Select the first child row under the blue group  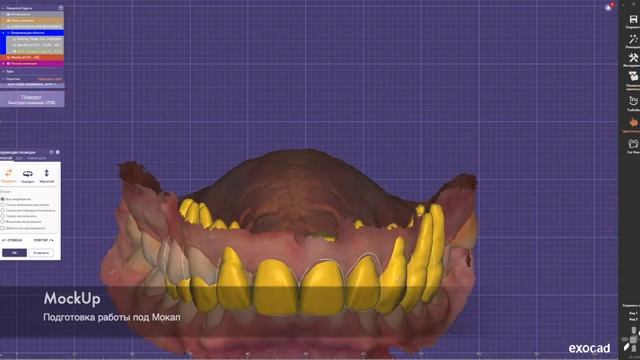(x=35, y=39)
